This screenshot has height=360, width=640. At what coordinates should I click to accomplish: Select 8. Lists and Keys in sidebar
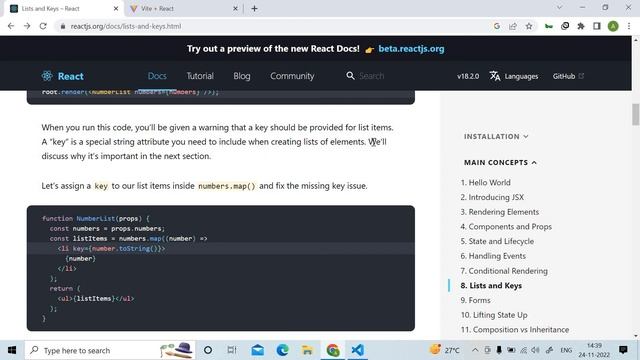pyautogui.click(x=491, y=285)
